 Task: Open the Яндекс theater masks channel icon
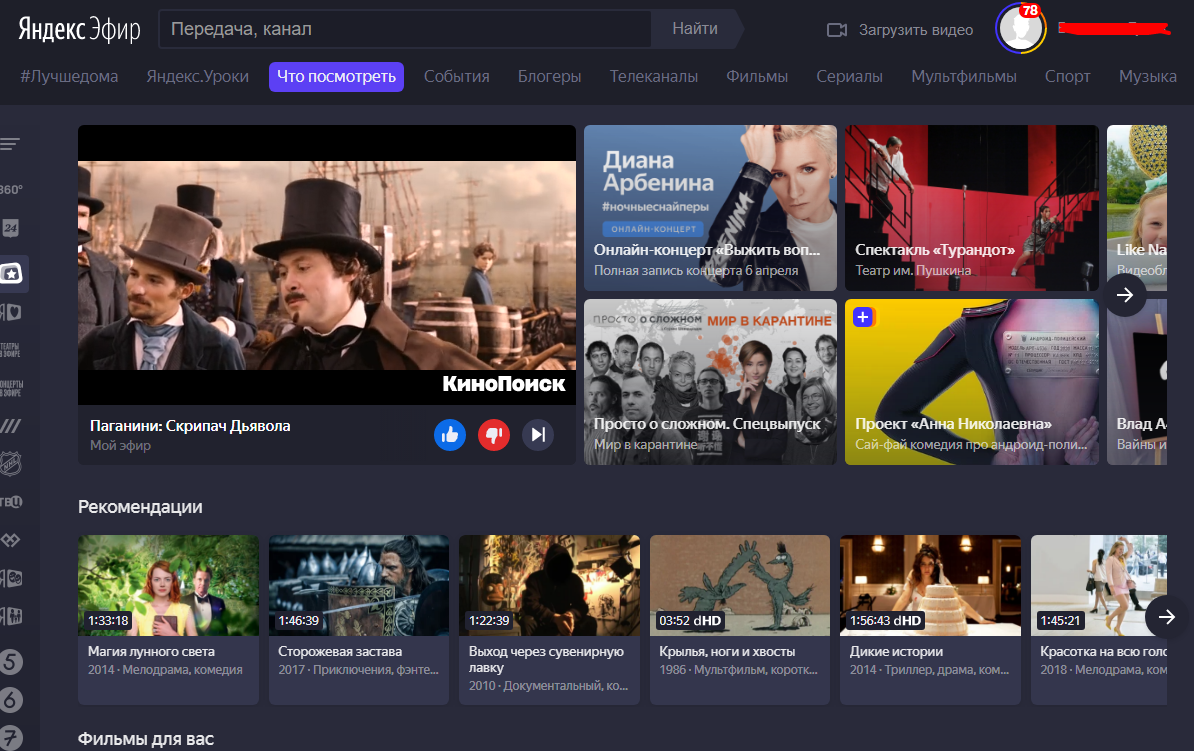click(x=11, y=578)
